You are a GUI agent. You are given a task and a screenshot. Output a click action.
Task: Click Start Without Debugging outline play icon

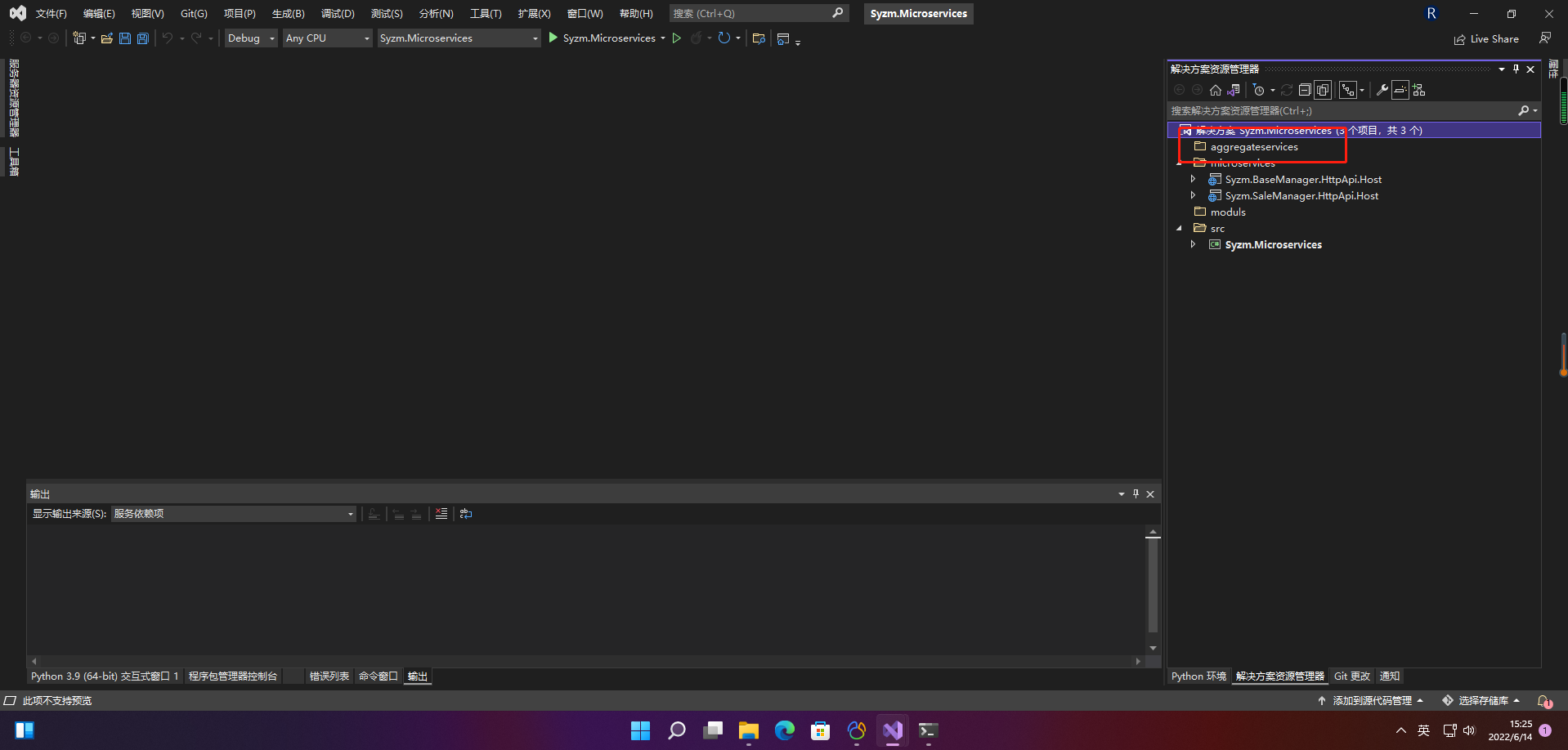point(677,38)
